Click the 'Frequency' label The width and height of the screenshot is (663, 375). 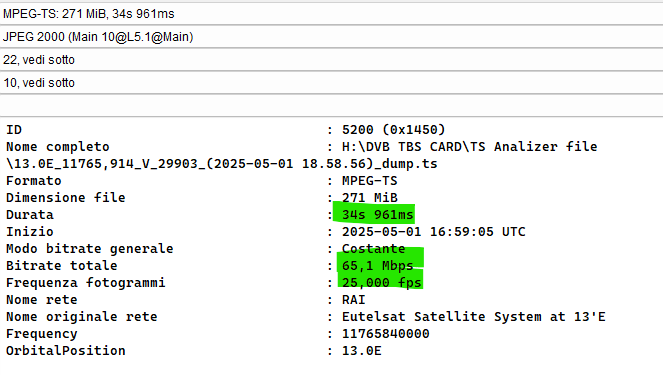click(x=41, y=334)
